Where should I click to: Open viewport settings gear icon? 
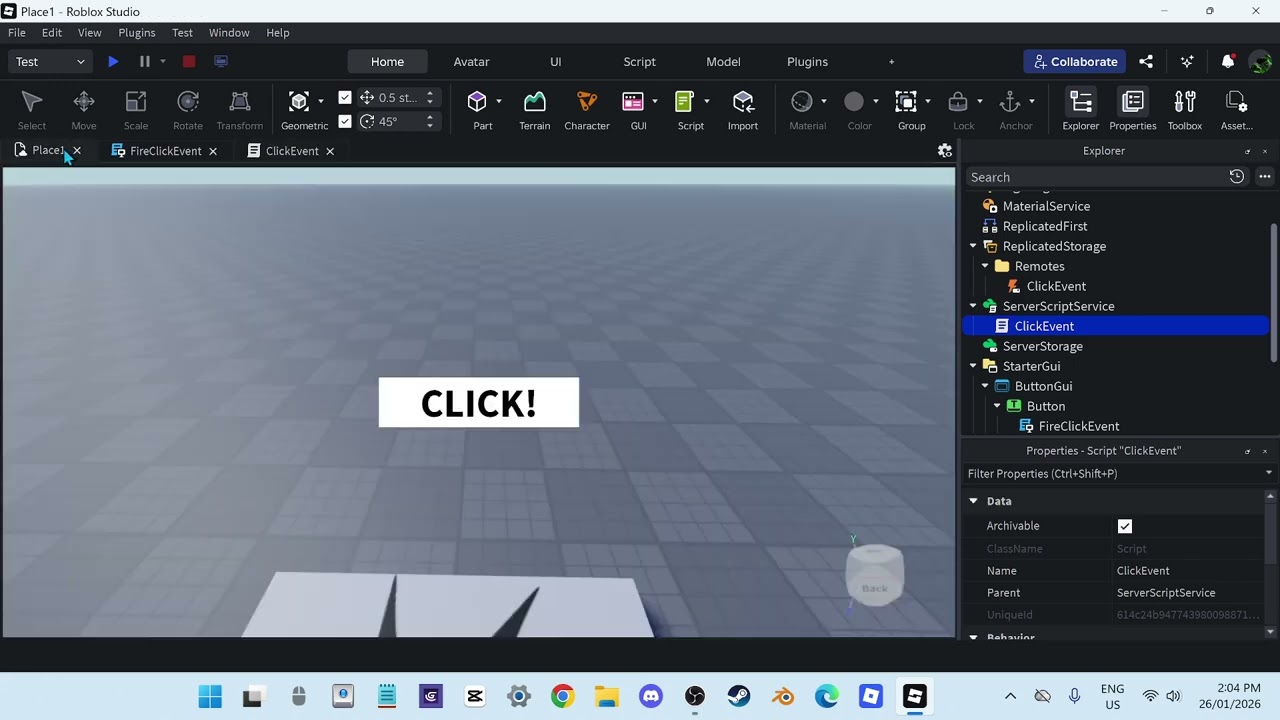[944, 151]
